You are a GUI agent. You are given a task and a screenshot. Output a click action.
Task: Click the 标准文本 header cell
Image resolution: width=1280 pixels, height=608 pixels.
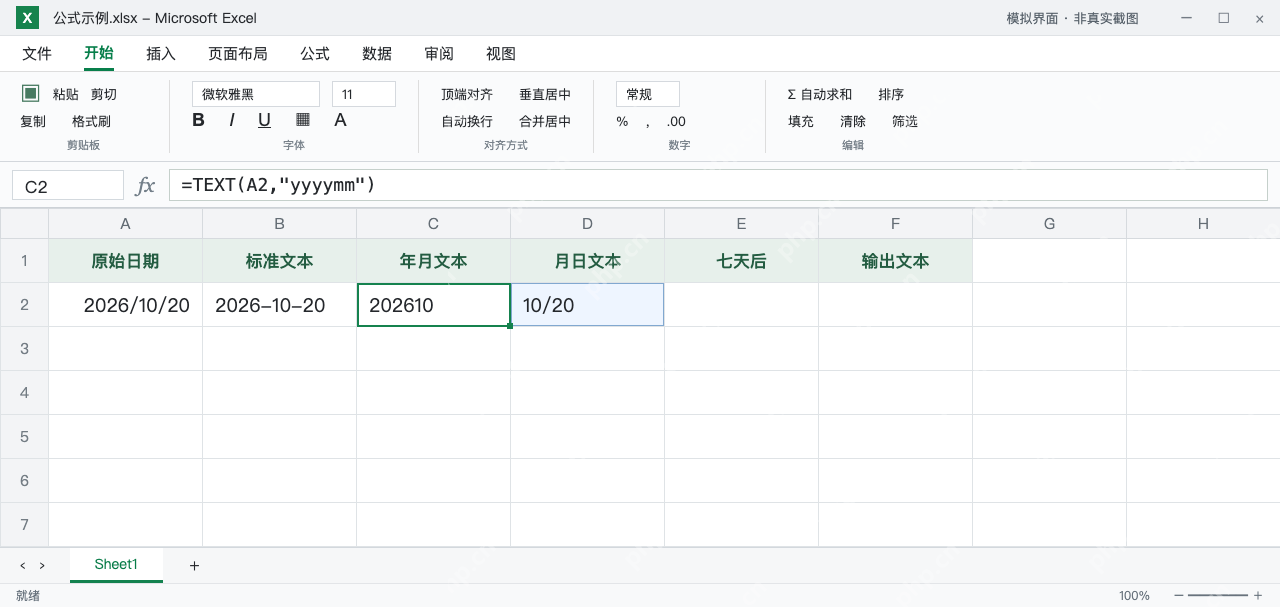coord(279,261)
